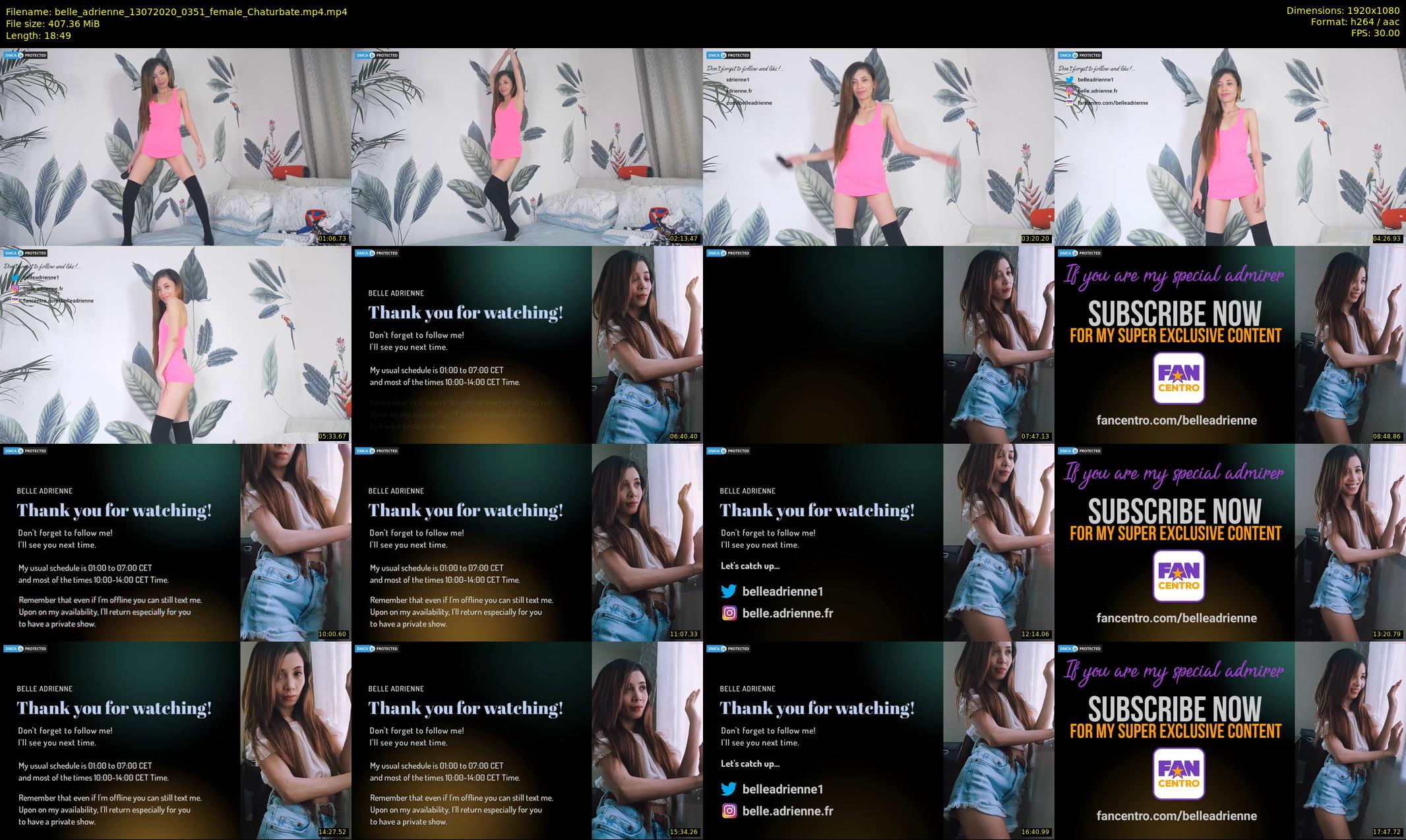The height and width of the screenshot is (840, 1406).
Task: Open the frame stamped 06:40.40
Action: pyautogui.click(x=527, y=344)
